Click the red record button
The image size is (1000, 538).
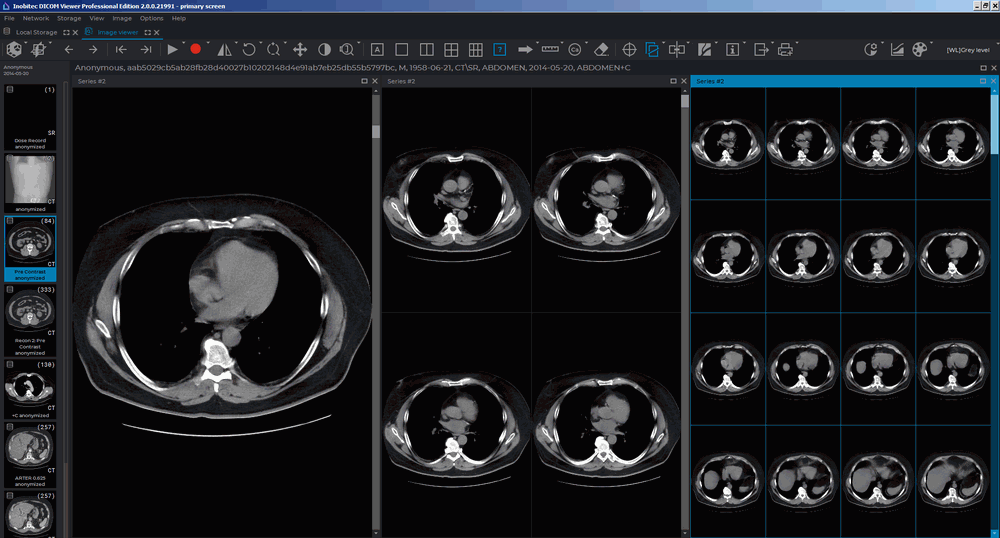pos(196,49)
